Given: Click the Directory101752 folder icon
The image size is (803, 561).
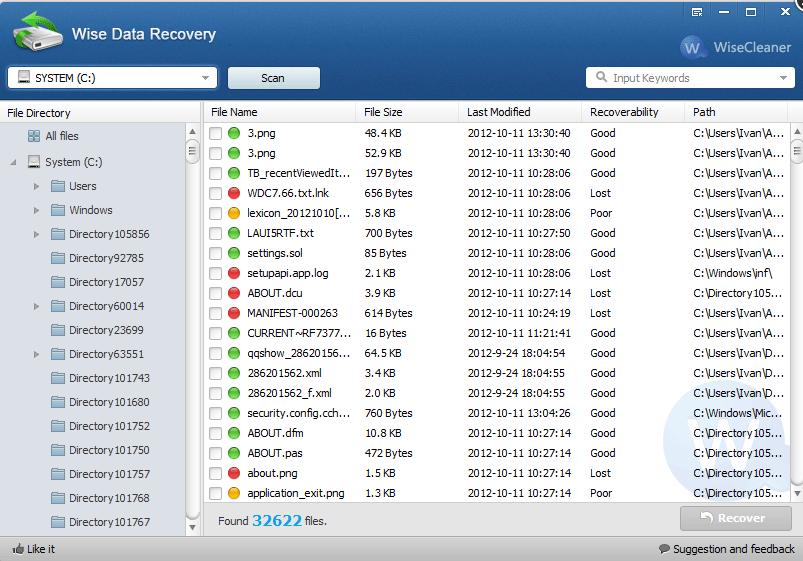Looking at the screenshot, I should pyautogui.click(x=58, y=426).
